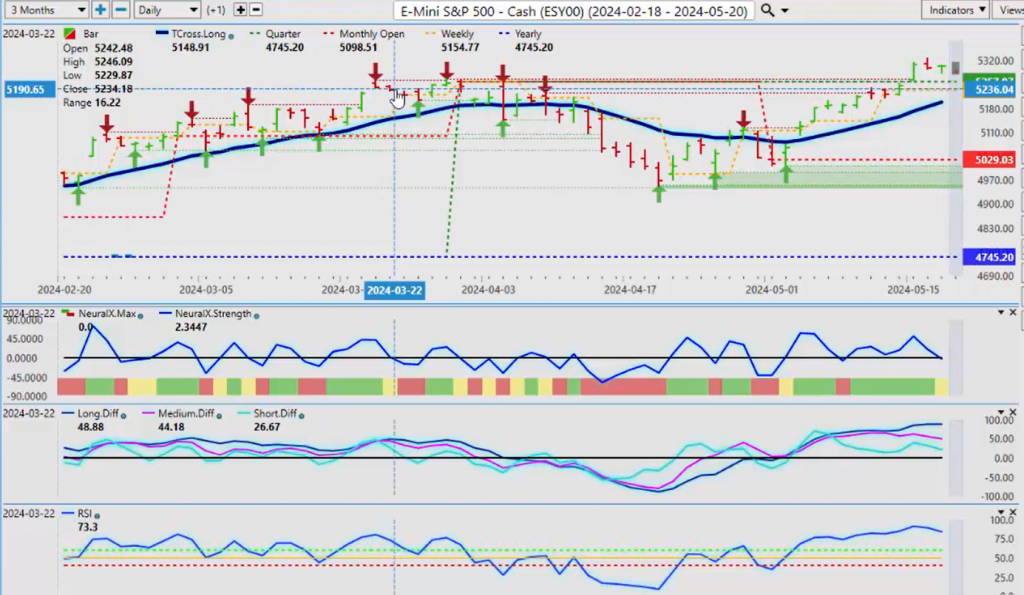Click the Bar chart type legend icon
Screen dimensions: 1024x595
(x=67, y=34)
